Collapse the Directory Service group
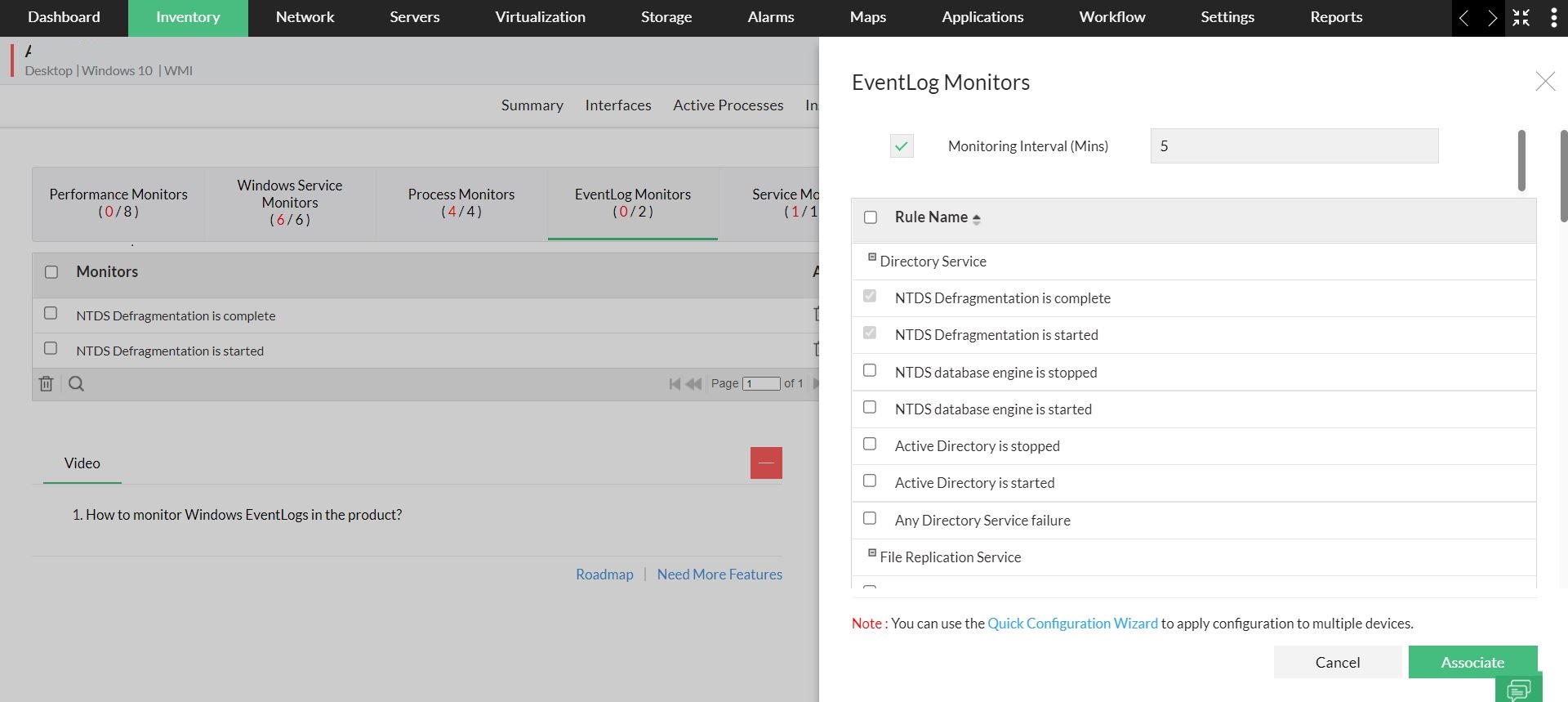The width and height of the screenshot is (1568, 702). tap(872, 257)
